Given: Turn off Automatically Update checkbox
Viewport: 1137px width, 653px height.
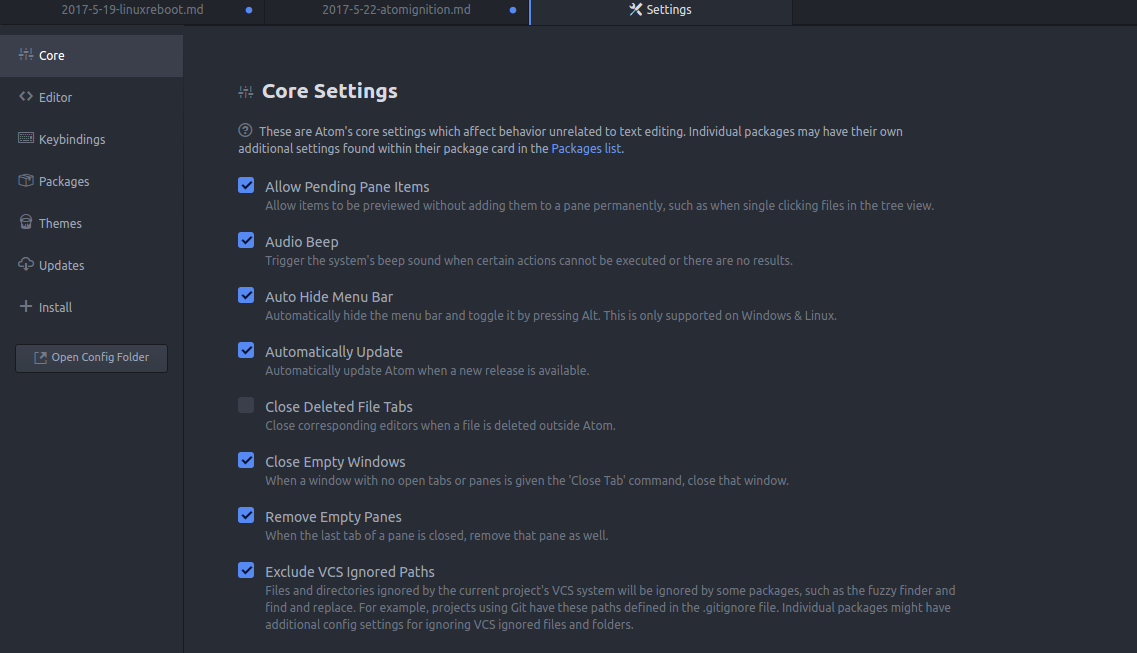Looking at the screenshot, I should [x=247, y=351].
